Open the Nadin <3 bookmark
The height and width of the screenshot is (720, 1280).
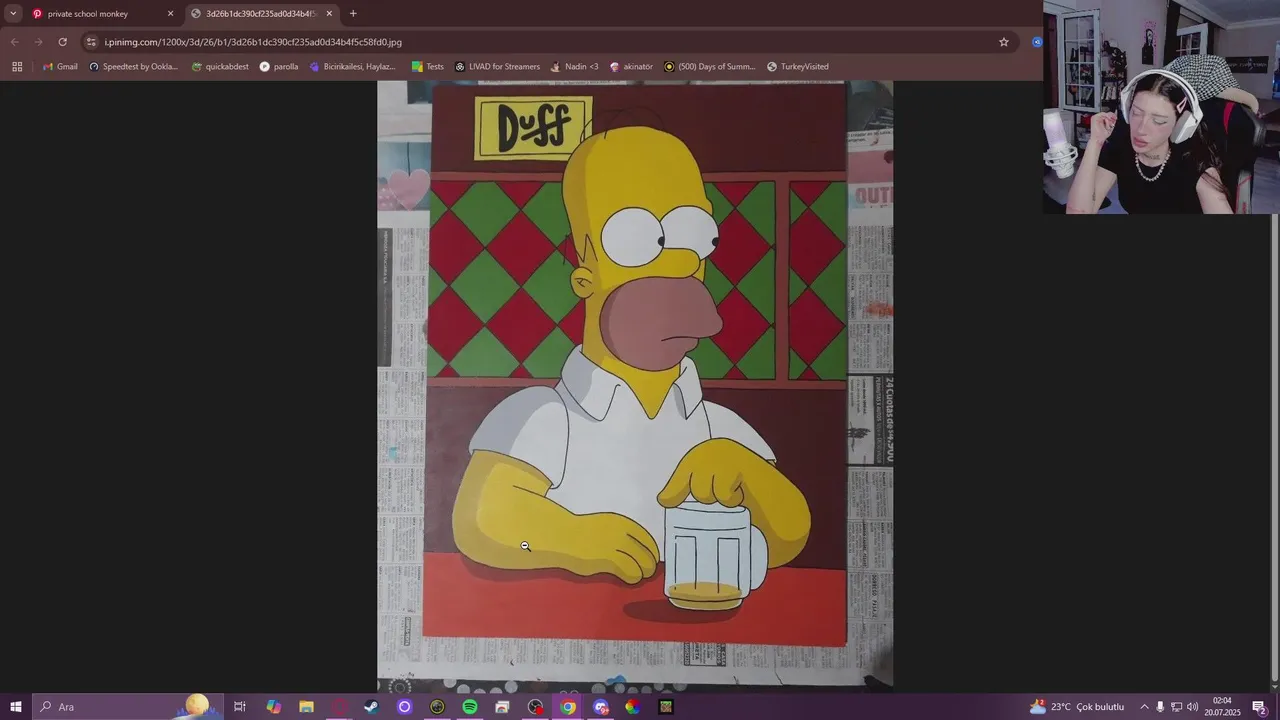(574, 67)
